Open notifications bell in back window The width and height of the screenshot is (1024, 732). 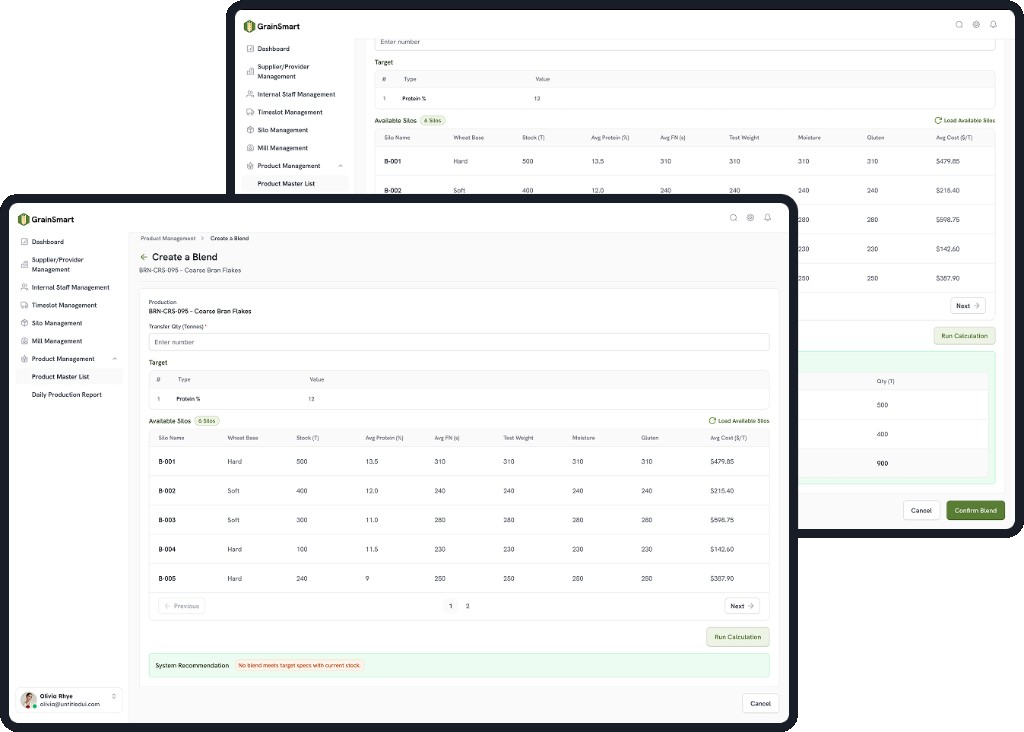[993, 24]
